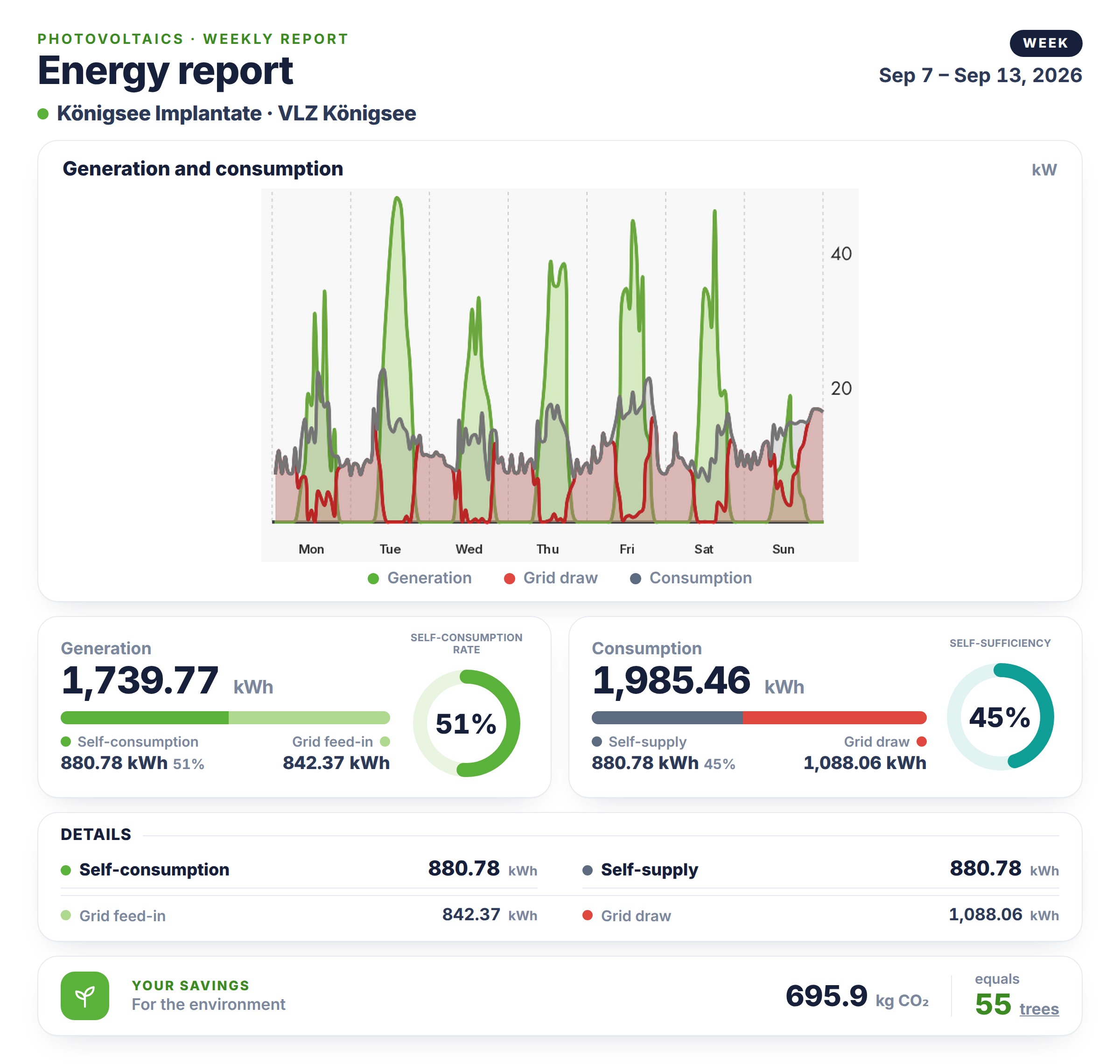Toggle the Generation legend marker
Image resolution: width=1120 pixels, height=1064 pixels.
(x=373, y=579)
